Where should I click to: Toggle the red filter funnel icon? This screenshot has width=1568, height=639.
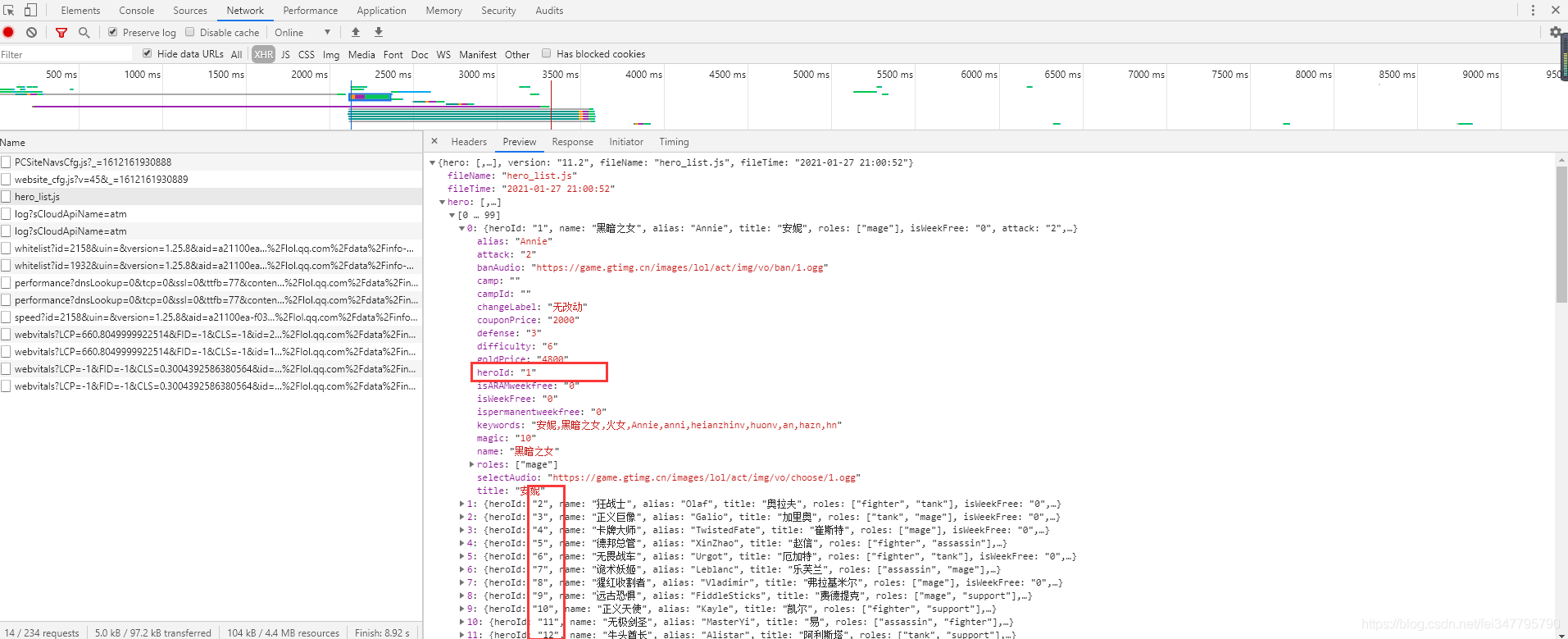61,33
